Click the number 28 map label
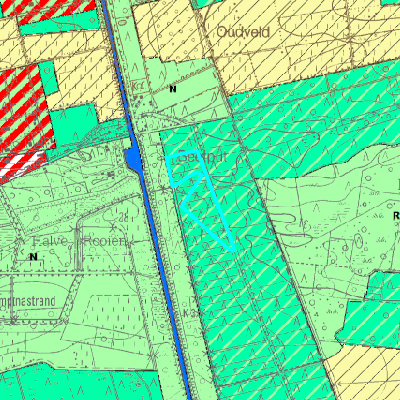Viewport: 400px width, 400px height. click(x=124, y=218)
